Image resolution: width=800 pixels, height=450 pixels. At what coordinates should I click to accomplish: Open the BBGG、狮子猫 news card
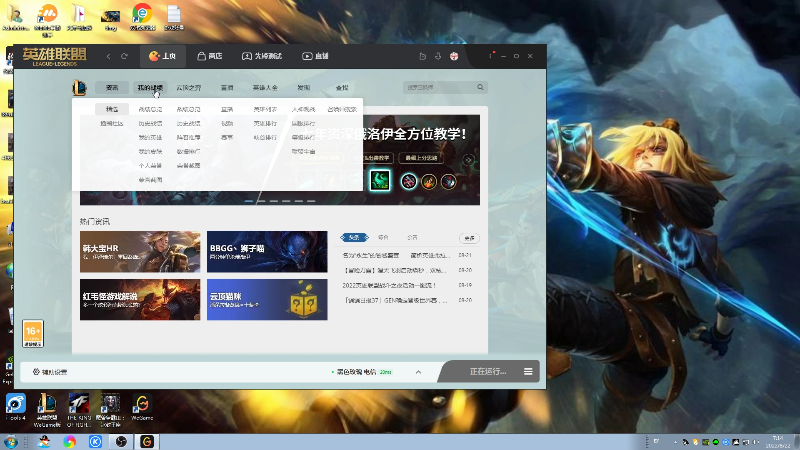[267, 252]
